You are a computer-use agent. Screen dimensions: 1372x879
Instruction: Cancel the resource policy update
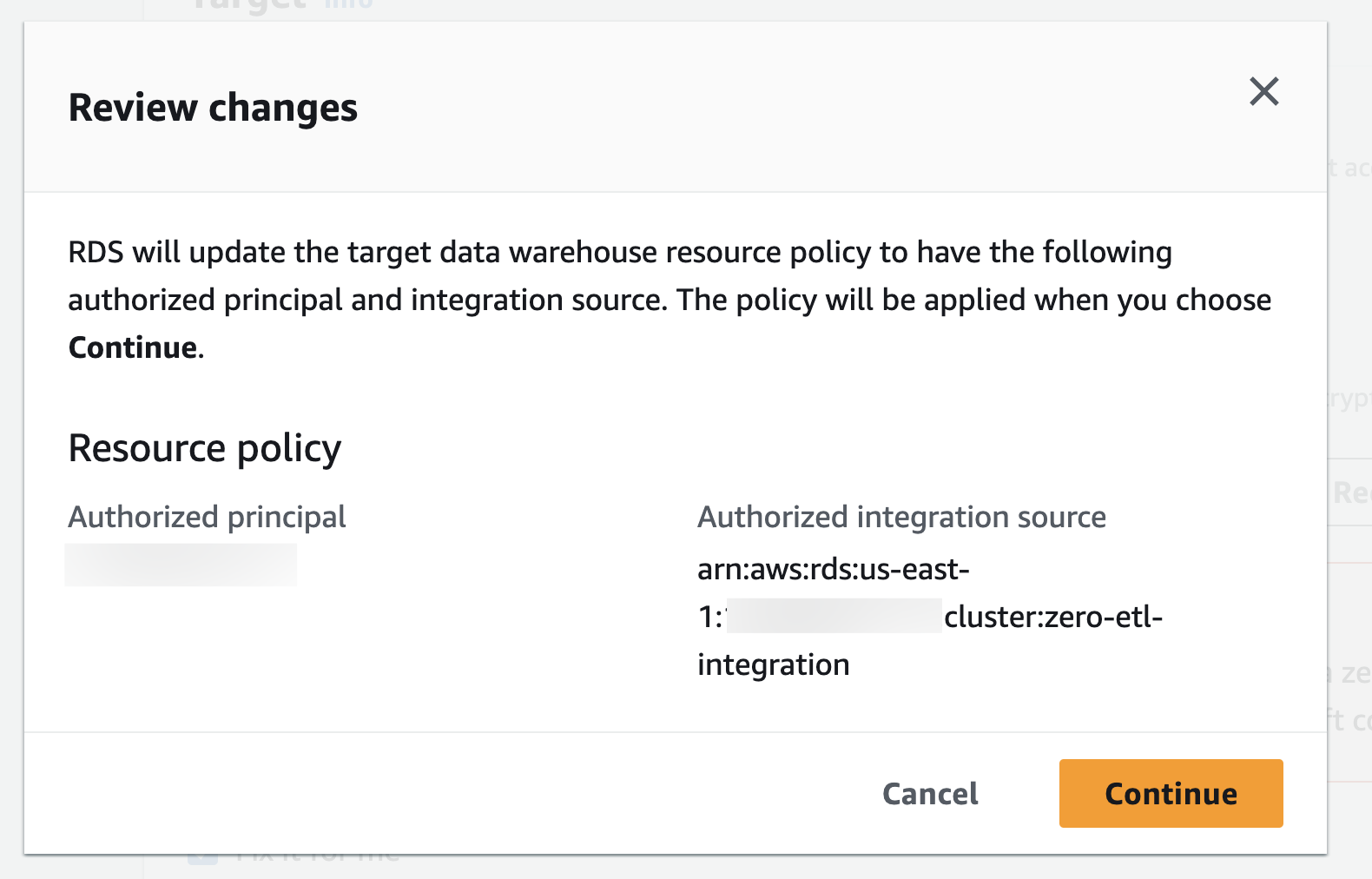click(929, 794)
